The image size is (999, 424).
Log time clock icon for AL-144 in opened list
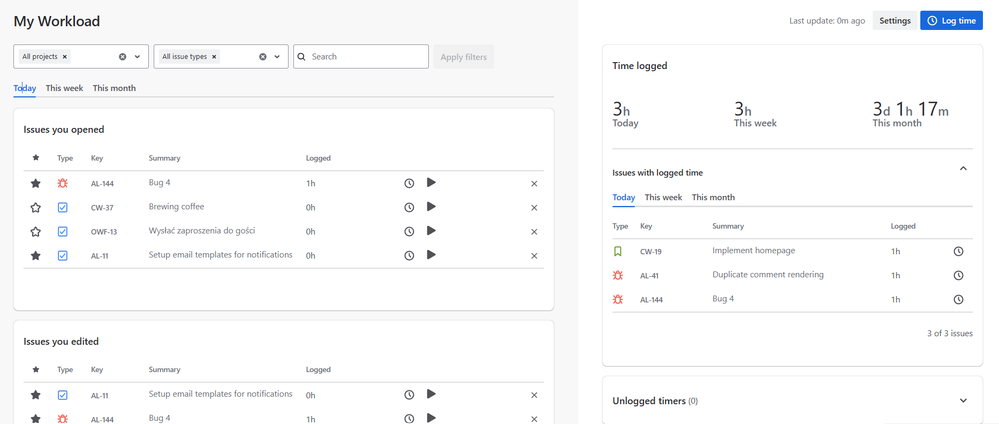pos(409,184)
